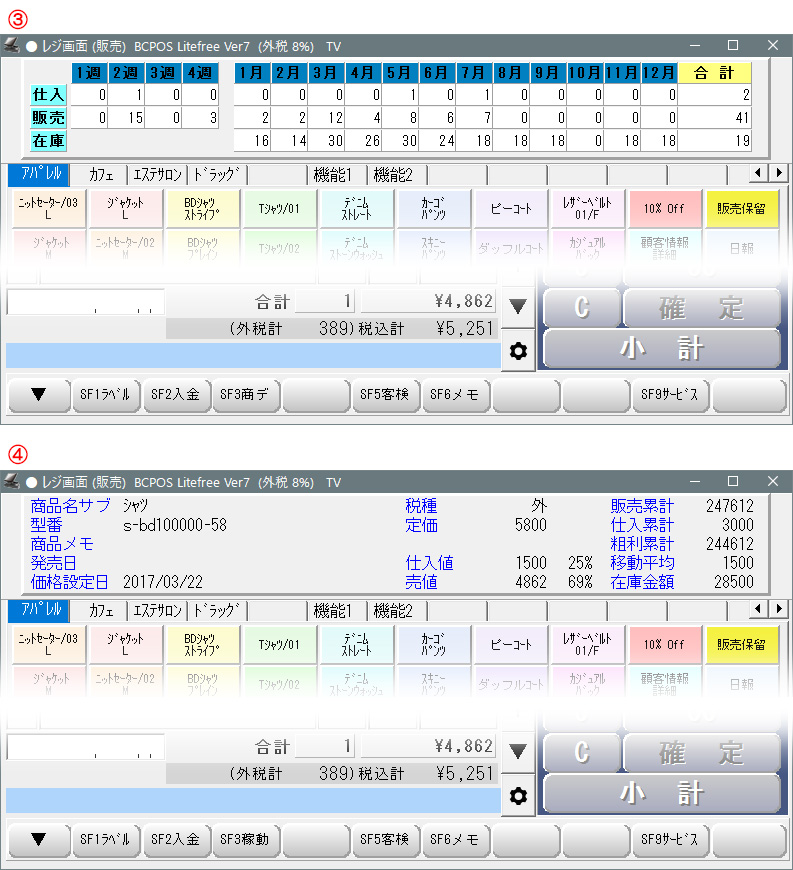Switch to the カフェ tab in window ③
This screenshot has width=793, height=870.
(101, 175)
